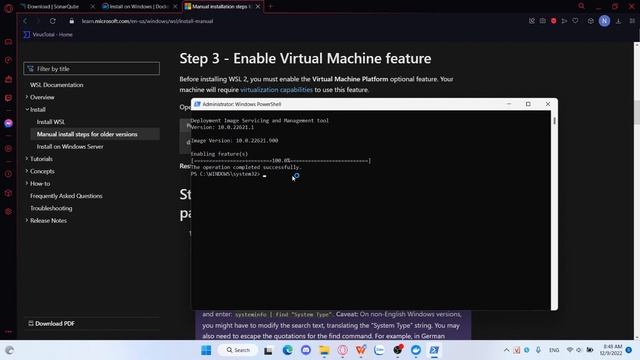
Task: Open a new tab with plus button
Action: click(270, 6)
